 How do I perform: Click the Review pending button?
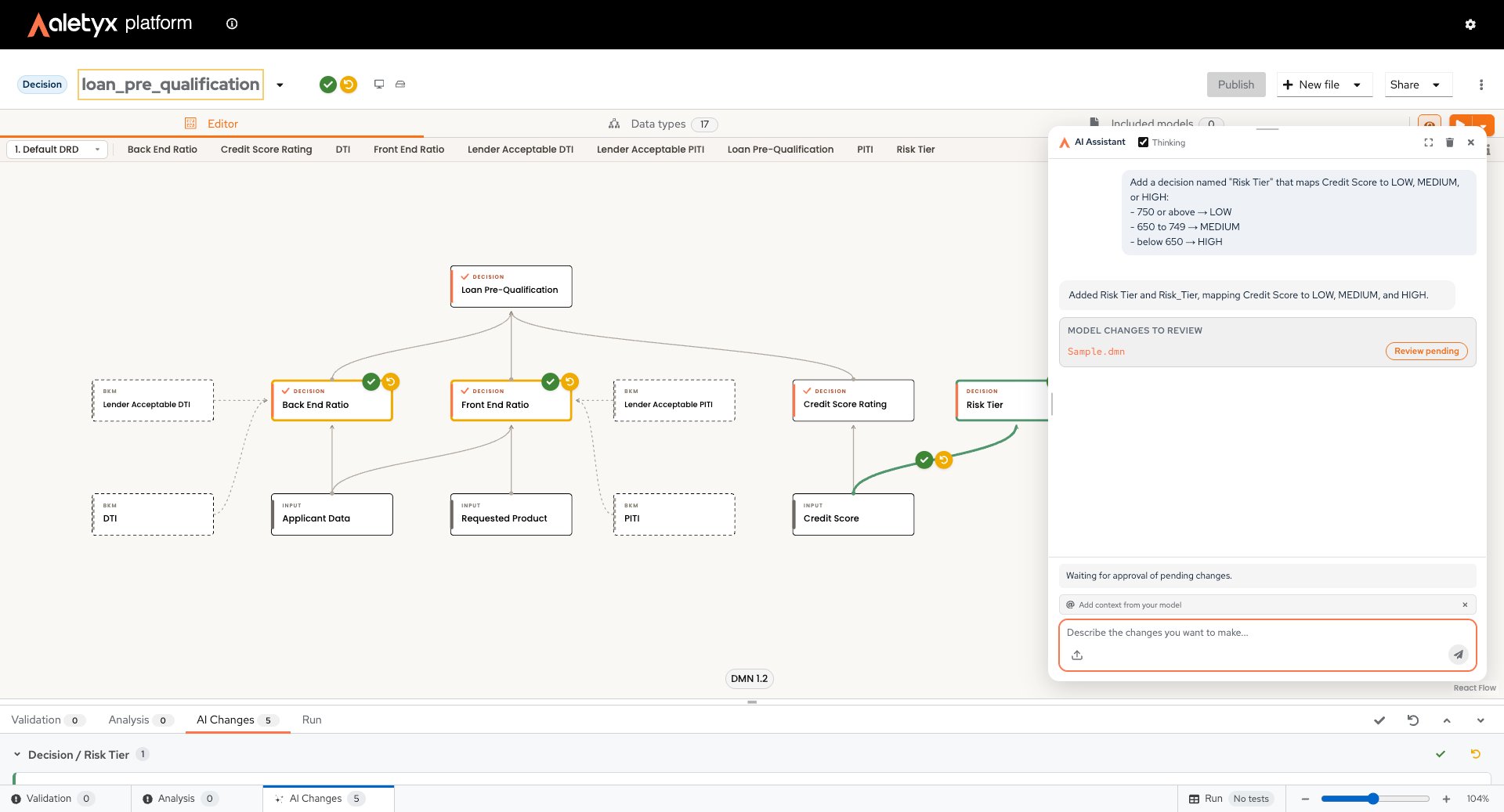(1426, 351)
